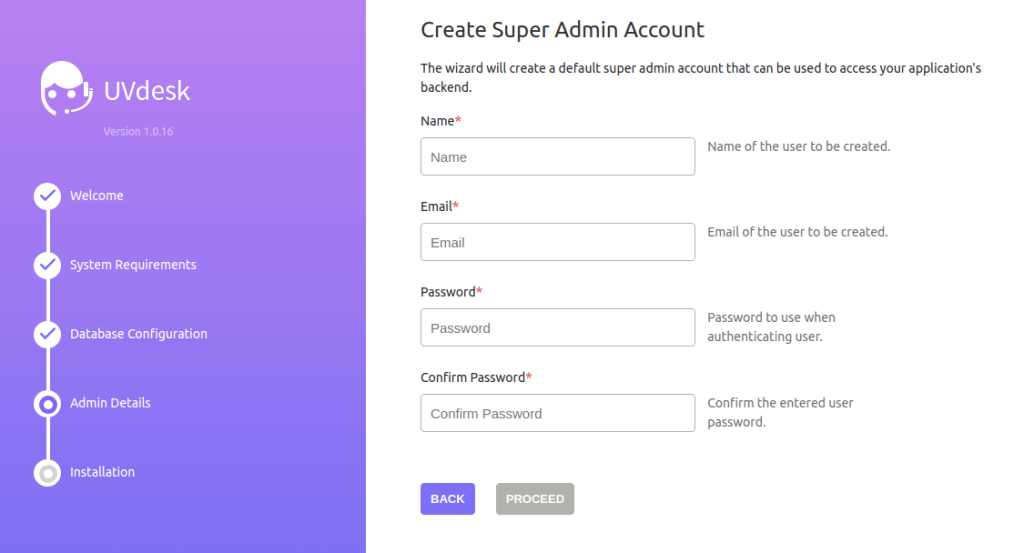
Task: Click the UVdesk mascot logo icon
Action: click(66, 89)
